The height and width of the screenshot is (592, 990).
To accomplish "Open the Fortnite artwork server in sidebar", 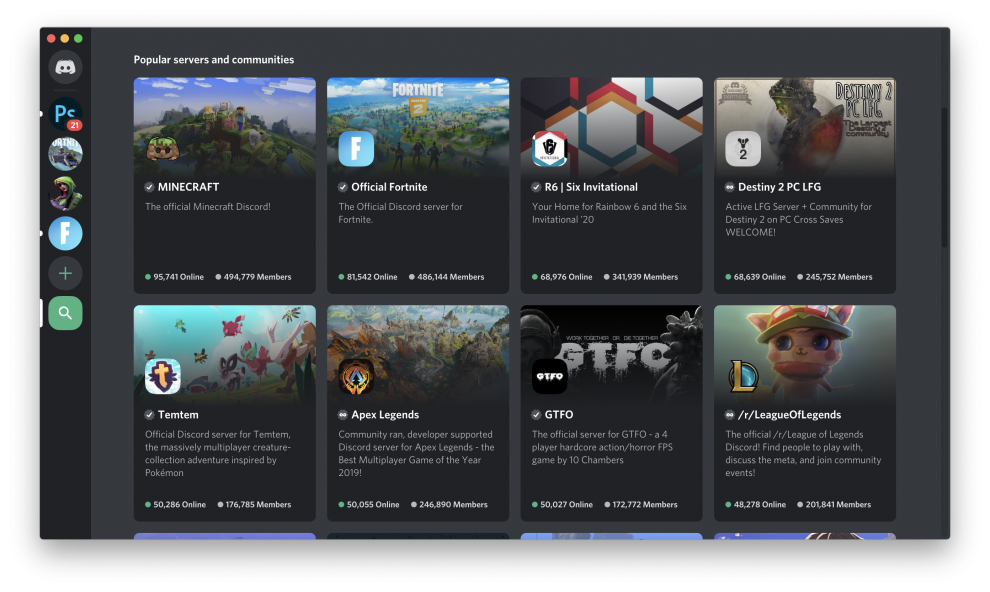I will pos(65,153).
